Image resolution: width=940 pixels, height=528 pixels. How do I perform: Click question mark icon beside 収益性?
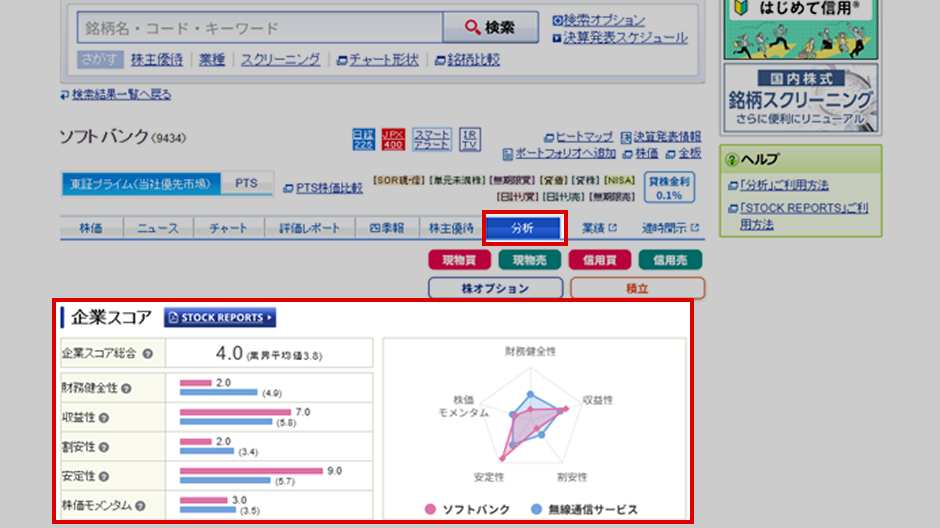pyautogui.click(x=103, y=418)
